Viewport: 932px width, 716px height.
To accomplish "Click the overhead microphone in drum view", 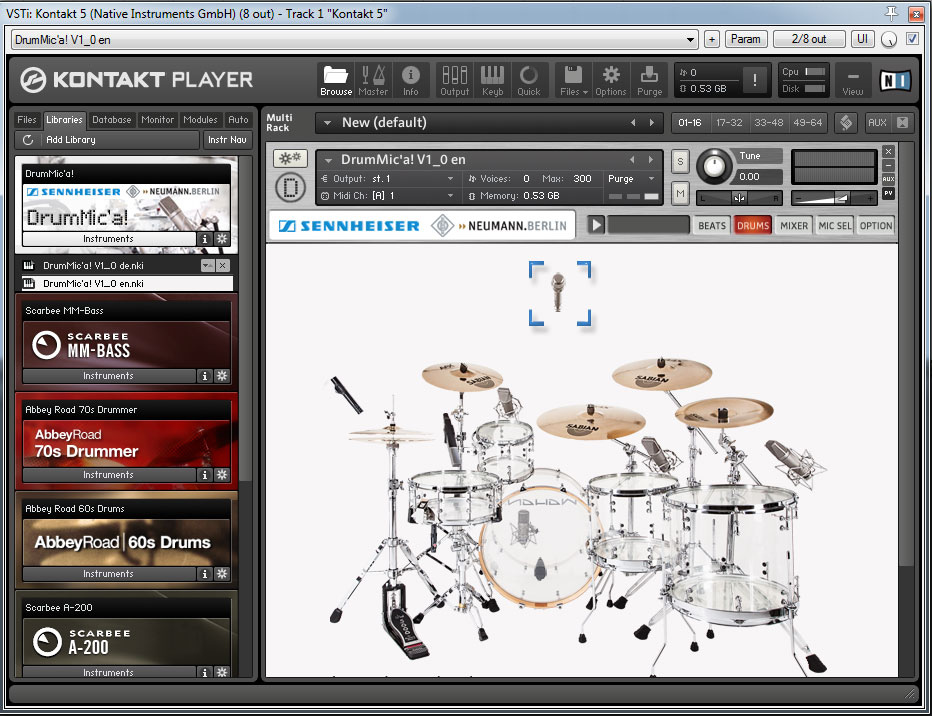I will pos(558,292).
